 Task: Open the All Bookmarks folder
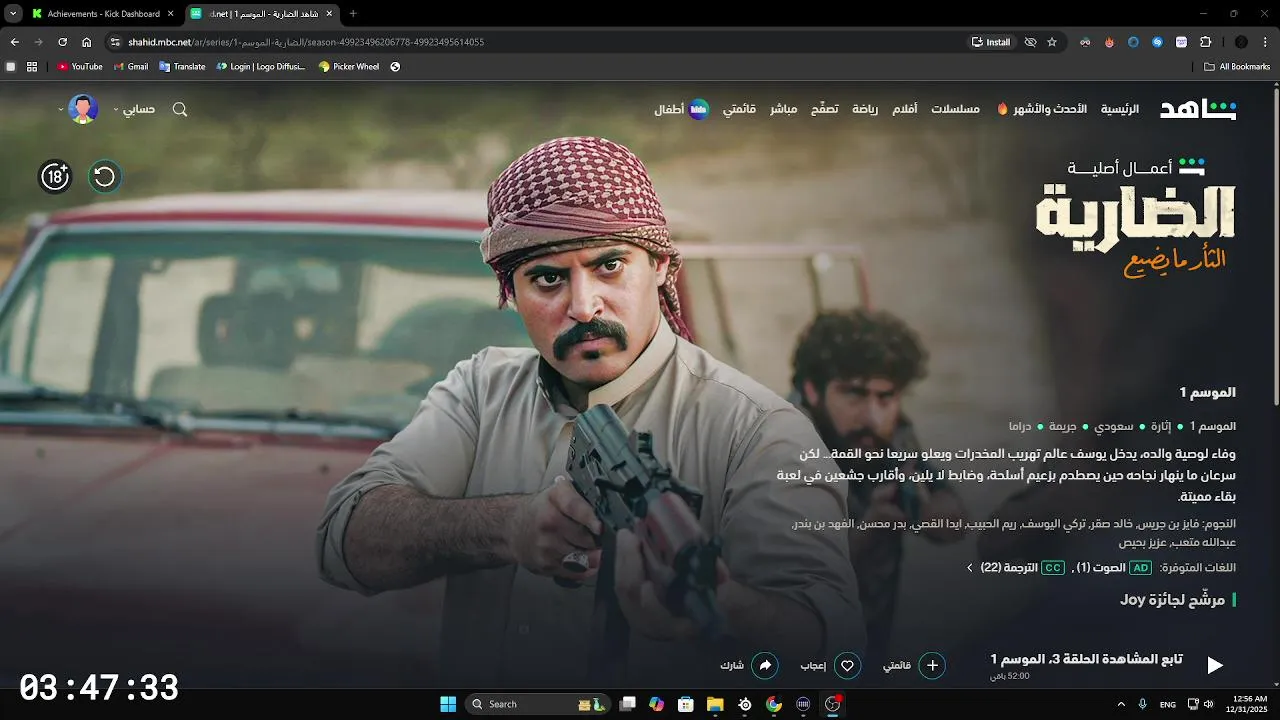1237,67
